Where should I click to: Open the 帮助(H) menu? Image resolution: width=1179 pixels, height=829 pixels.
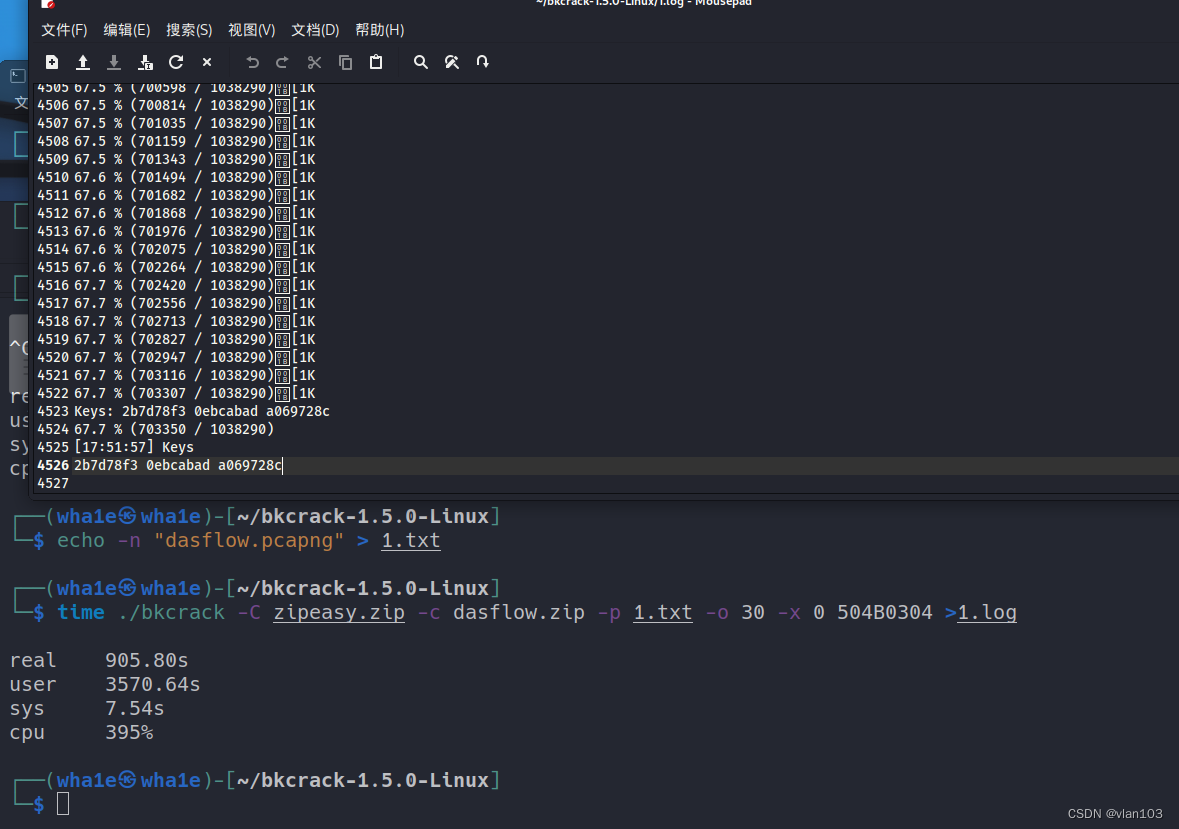pos(379,30)
